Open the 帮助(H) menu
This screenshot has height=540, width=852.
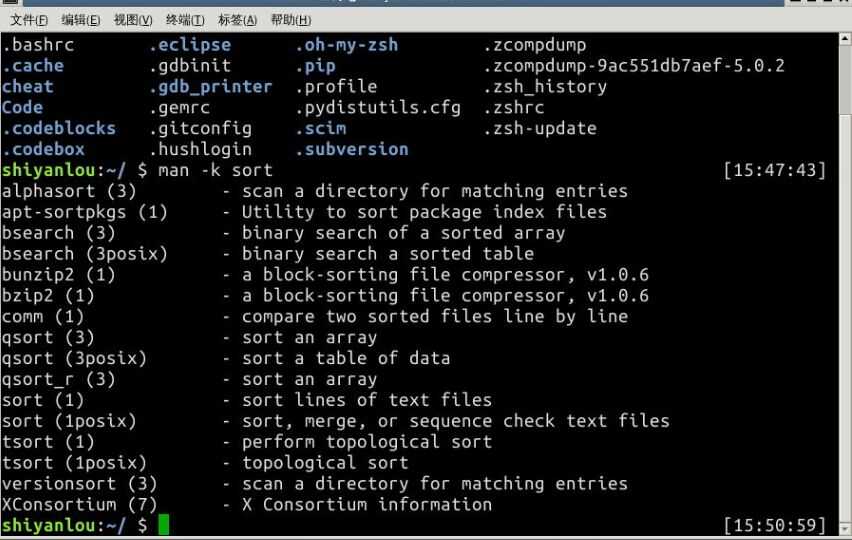click(x=291, y=20)
